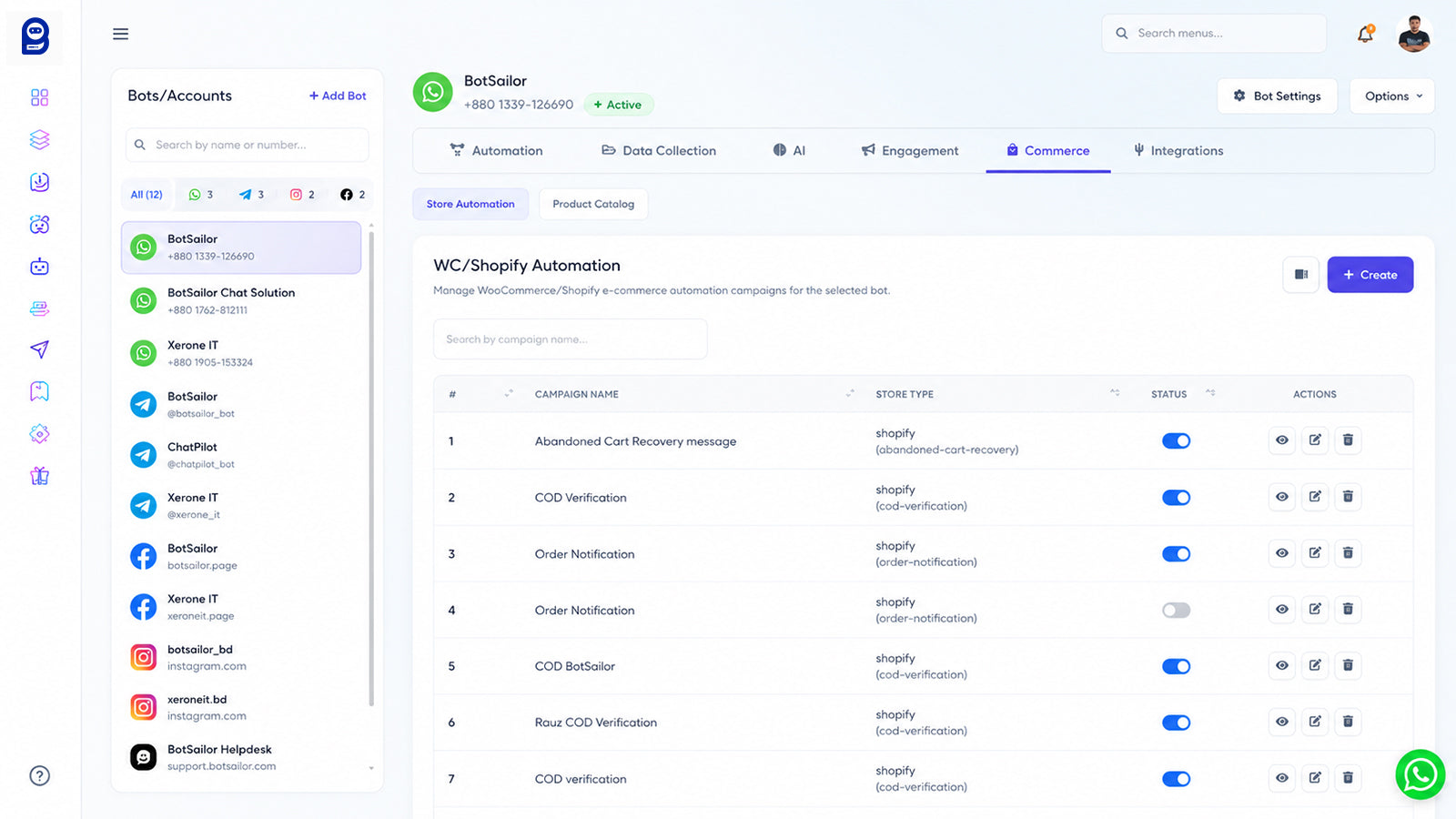
Task: Select BotSailor Chat Solution account
Action: pyautogui.click(x=241, y=301)
